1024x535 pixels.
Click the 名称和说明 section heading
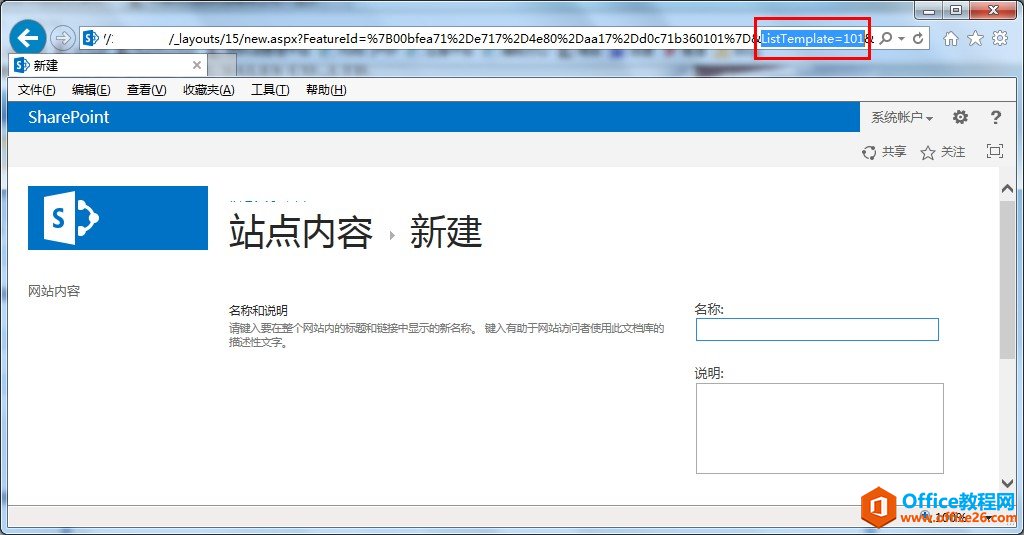coord(258,310)
